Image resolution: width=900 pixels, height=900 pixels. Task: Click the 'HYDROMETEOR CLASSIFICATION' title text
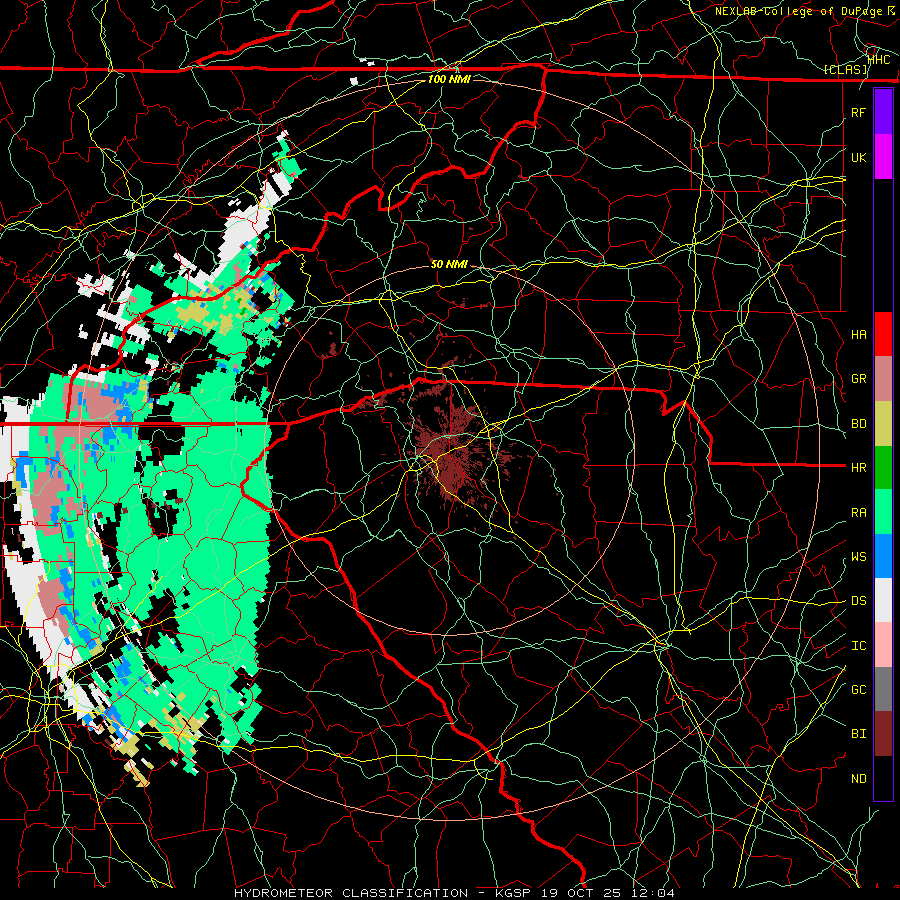(x=351, y=893)
